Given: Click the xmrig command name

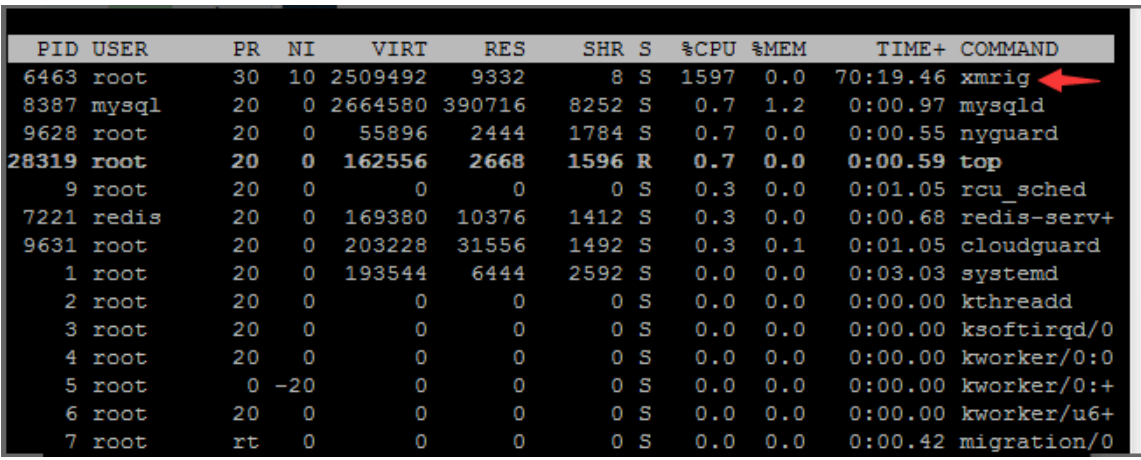Looking at the screenshot, I should 995,77.
